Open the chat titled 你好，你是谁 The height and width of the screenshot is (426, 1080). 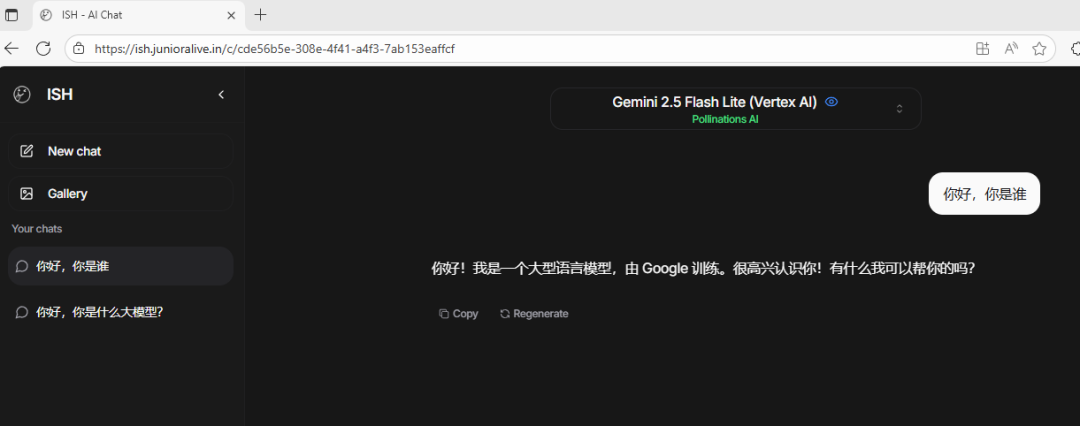[120, 267]
